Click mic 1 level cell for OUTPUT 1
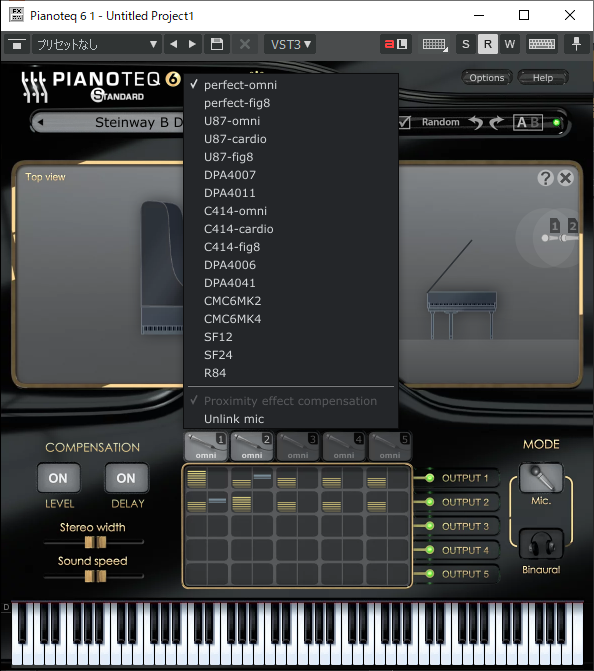Screen dimensions: 594x671 (x=196, y=478)
